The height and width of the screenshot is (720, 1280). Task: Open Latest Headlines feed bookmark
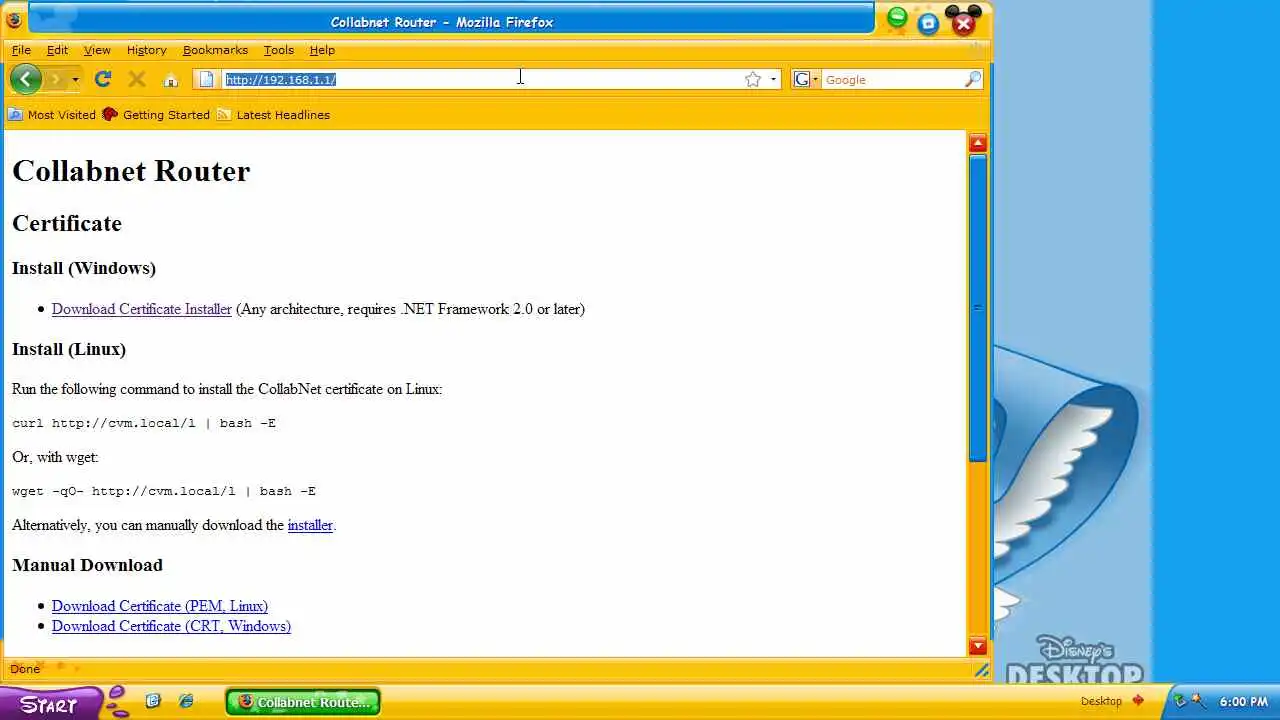[x=273, y=115]
